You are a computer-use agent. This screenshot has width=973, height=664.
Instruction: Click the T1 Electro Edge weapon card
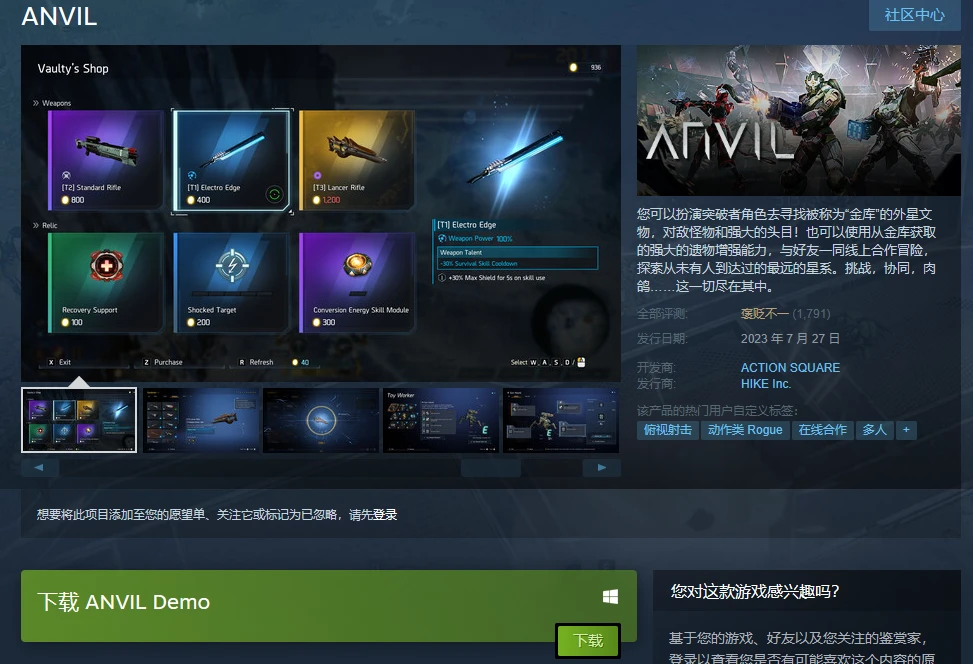pyautogui.click(x=231, y=161)
